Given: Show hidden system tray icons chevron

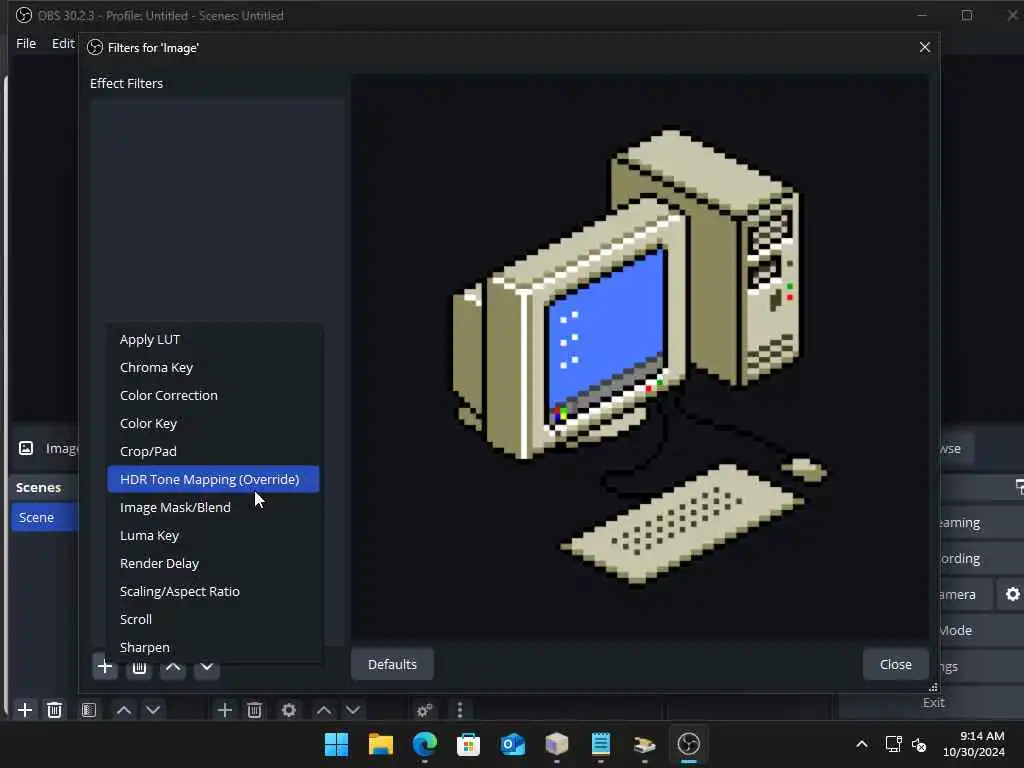Looking at the screenshot, I should coord(862,744).
